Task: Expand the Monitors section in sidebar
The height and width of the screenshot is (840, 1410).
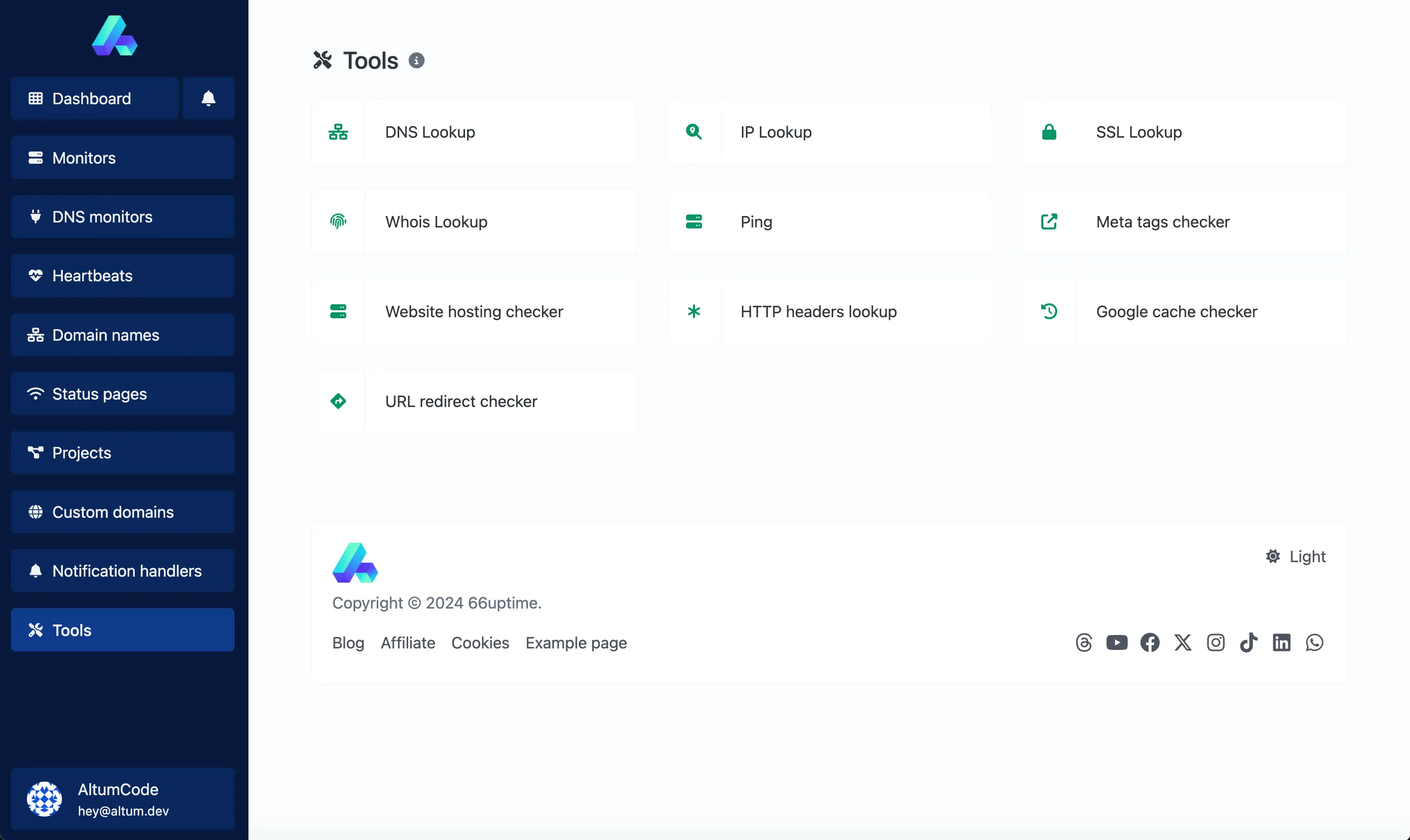Action: coord(120,157)
